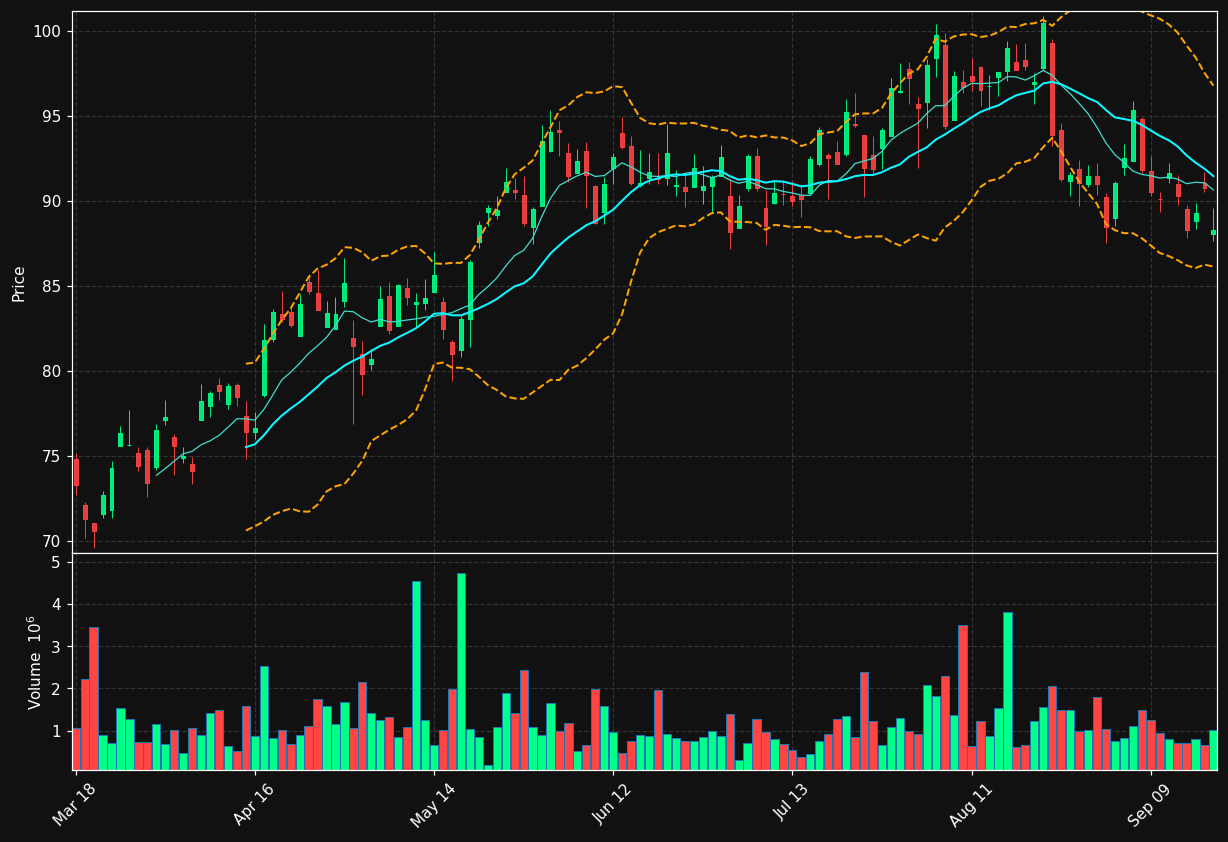Click the tall red volume bar before Aug 11
Screen dimensions: 1228x842
point(963,697)
